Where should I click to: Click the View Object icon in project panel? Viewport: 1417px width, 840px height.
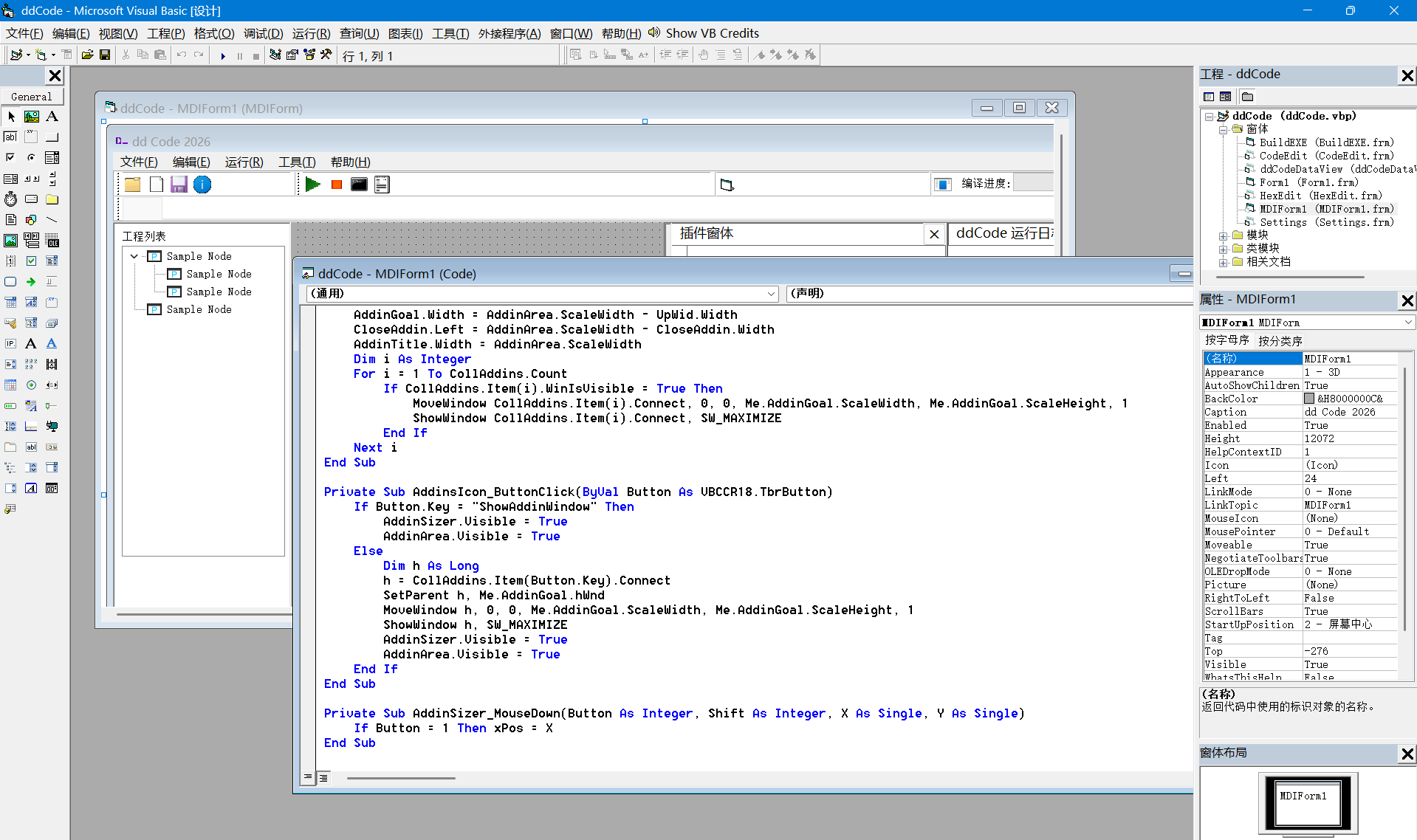(1226, 97)
